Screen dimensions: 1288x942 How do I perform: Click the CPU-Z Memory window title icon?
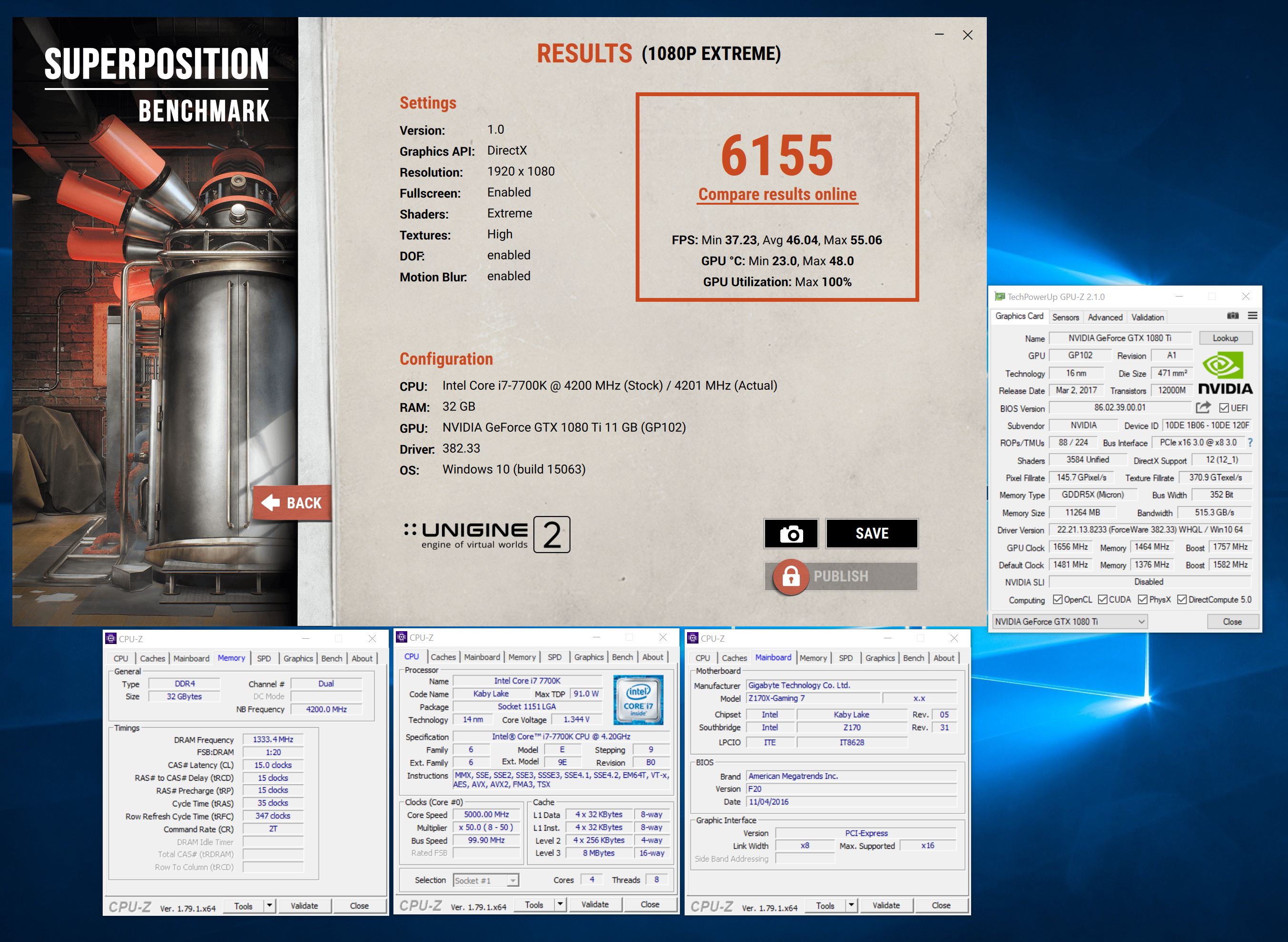[x=111, y=639]
